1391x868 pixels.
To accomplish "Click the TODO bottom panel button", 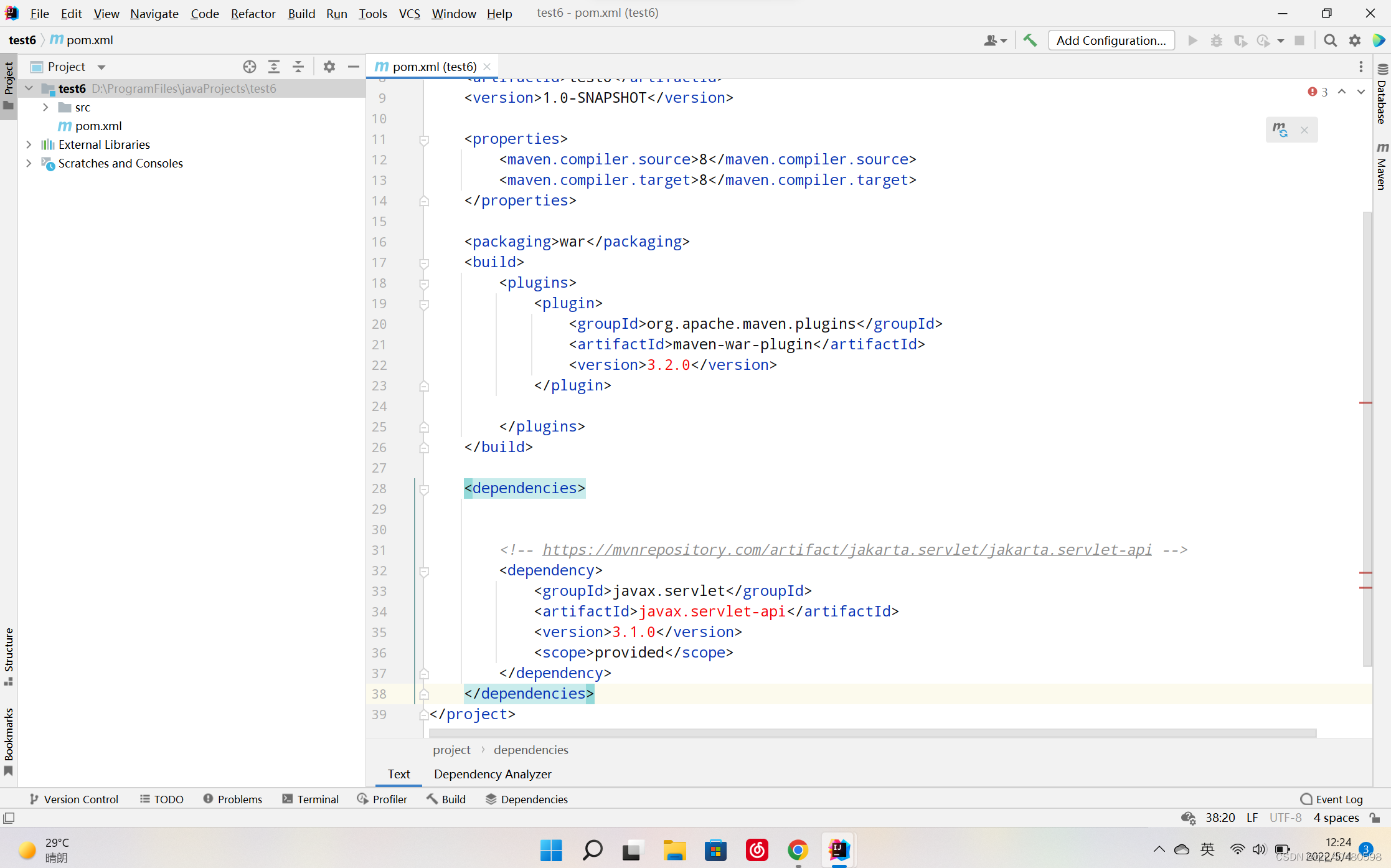I will (x=162, y=799).
